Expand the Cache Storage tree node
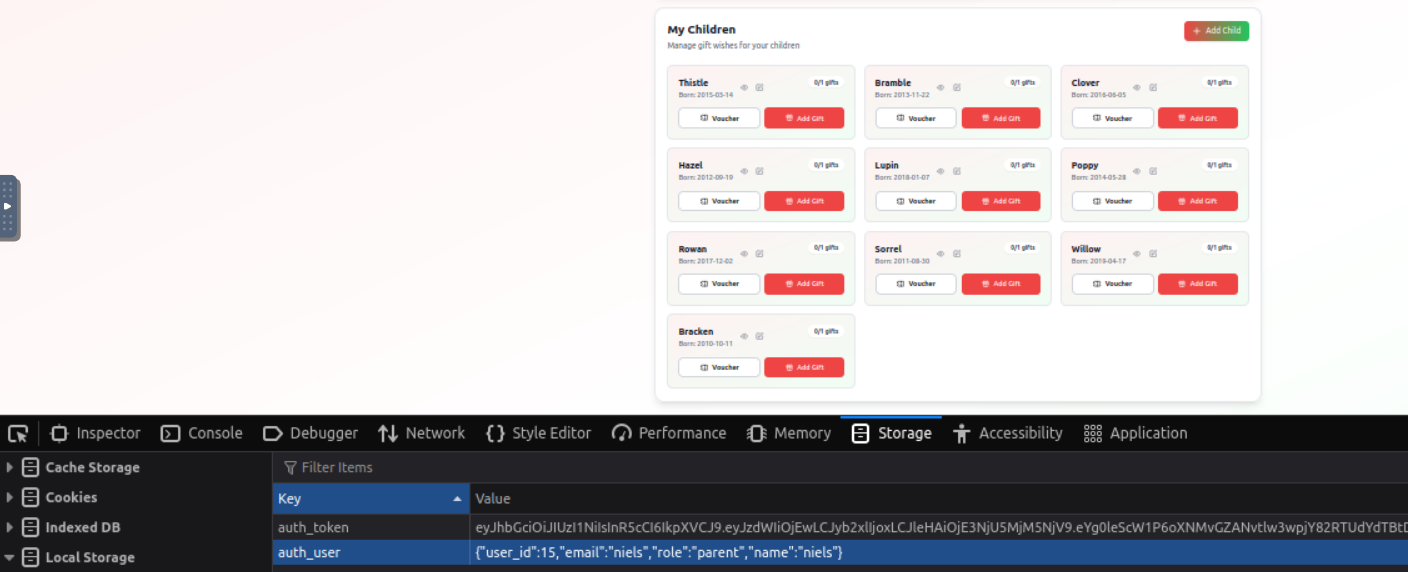This screenshot has width=1408, height=572. coord(10,467)
